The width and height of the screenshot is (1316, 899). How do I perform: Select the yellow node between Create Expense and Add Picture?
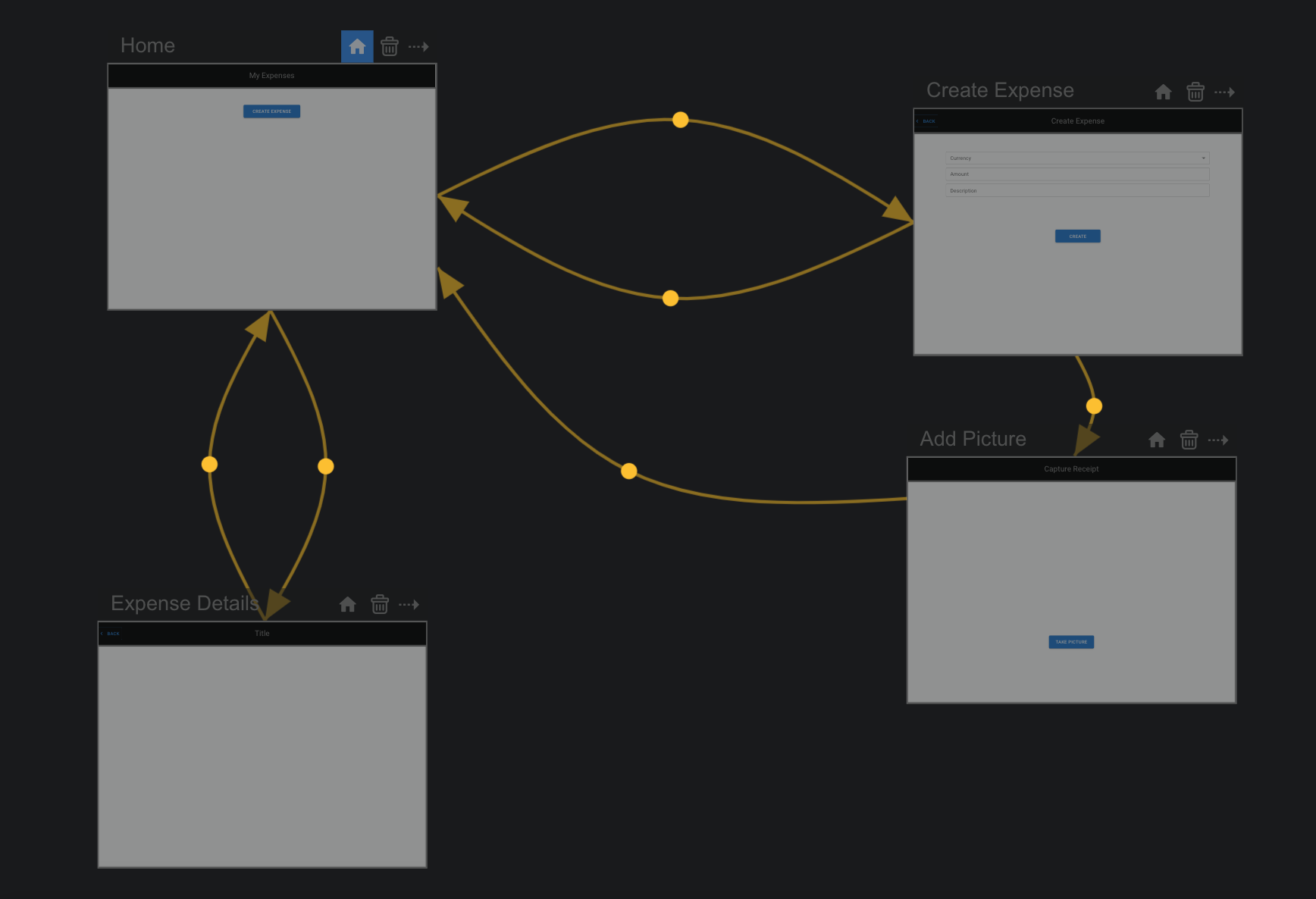(1094, 406)
